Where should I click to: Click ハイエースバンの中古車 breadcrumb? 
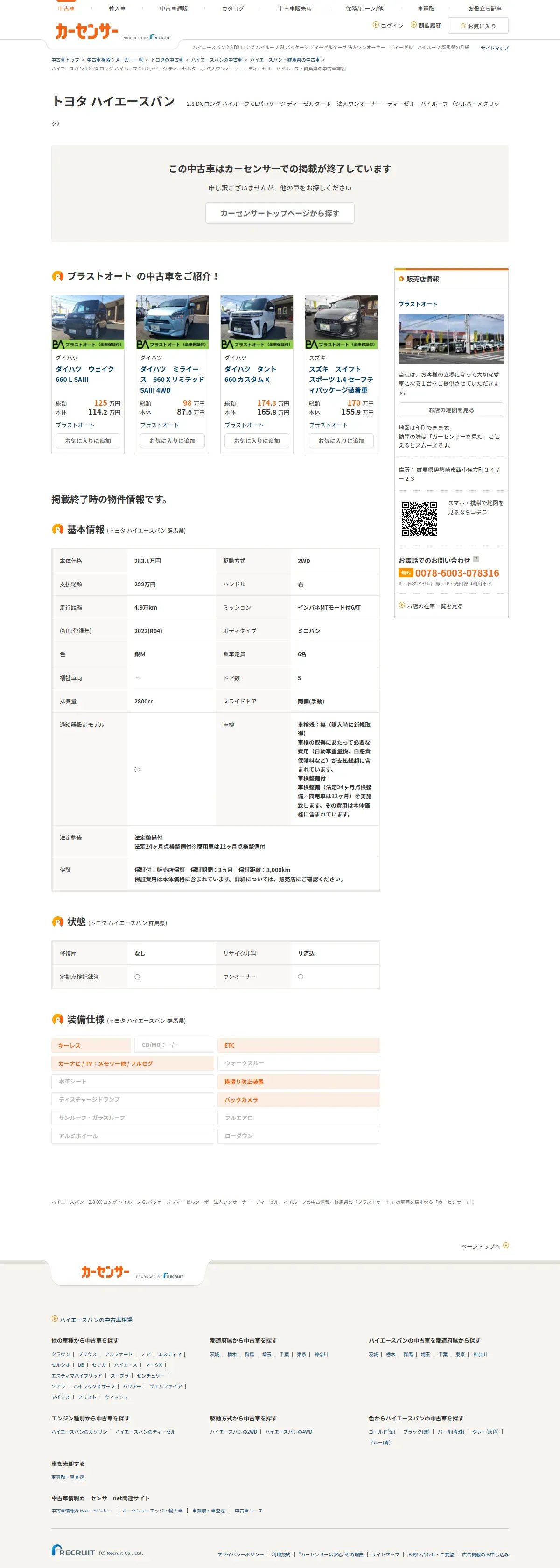coord(217,60)
